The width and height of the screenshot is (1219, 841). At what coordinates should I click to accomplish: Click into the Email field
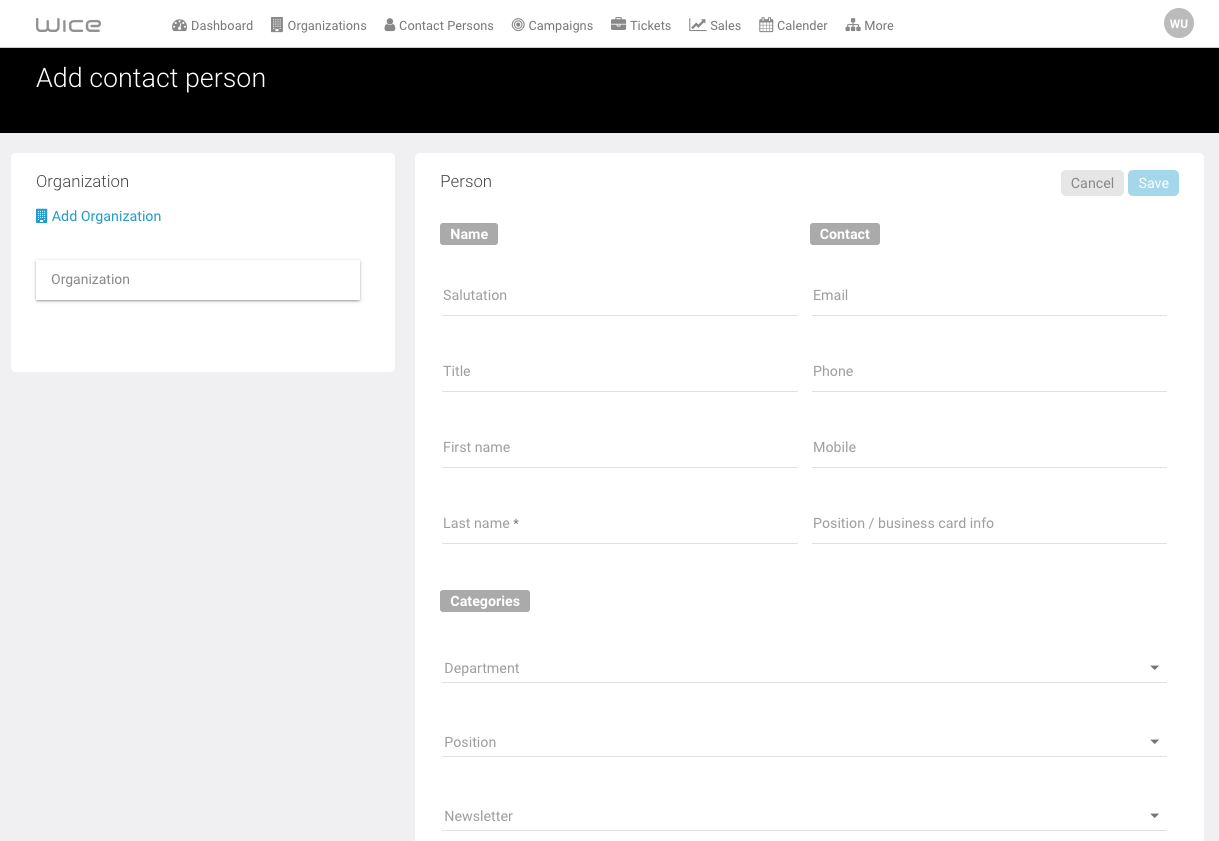point(989,296)
